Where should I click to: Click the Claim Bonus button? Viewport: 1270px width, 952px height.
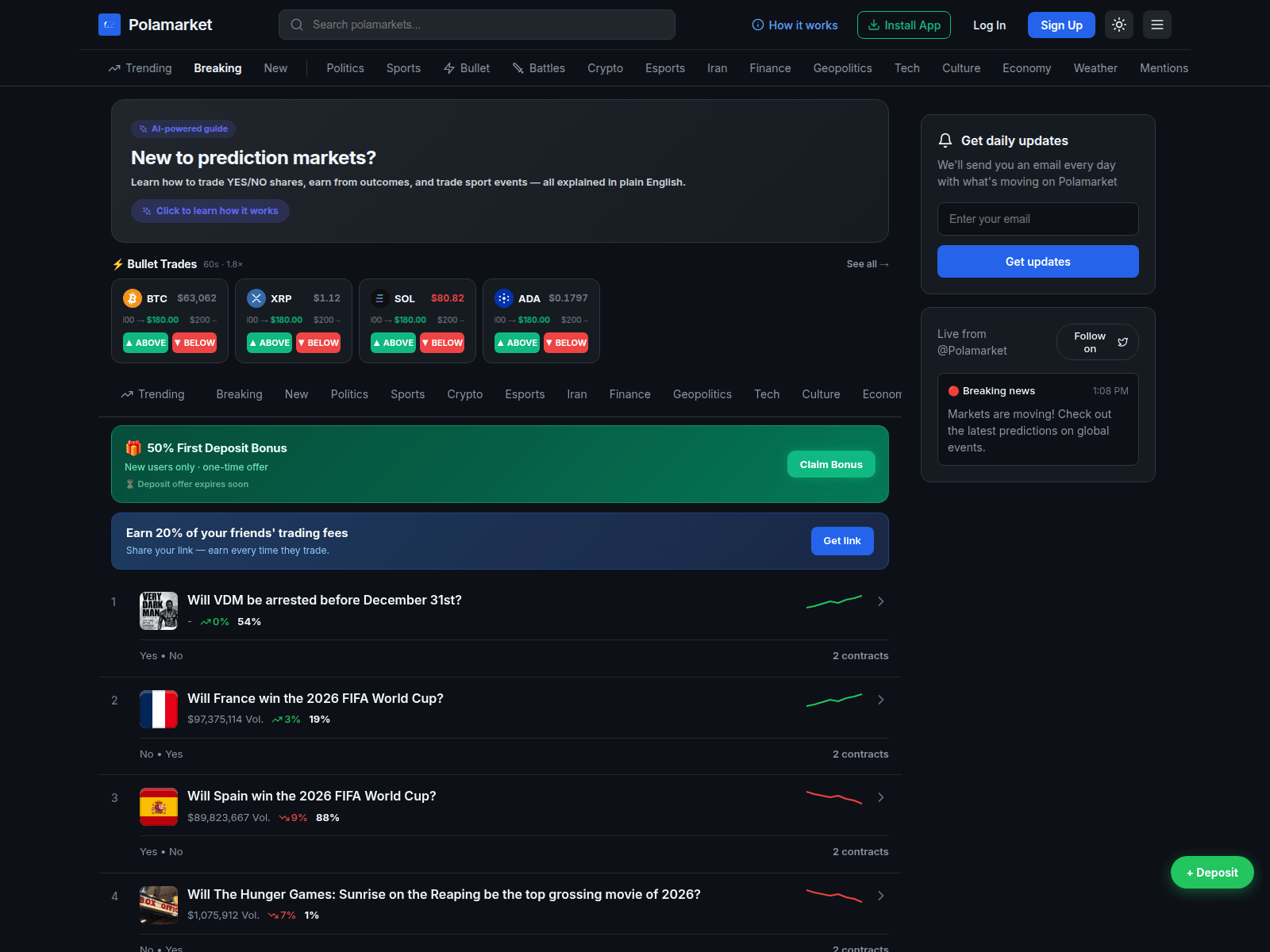(831, 465)
